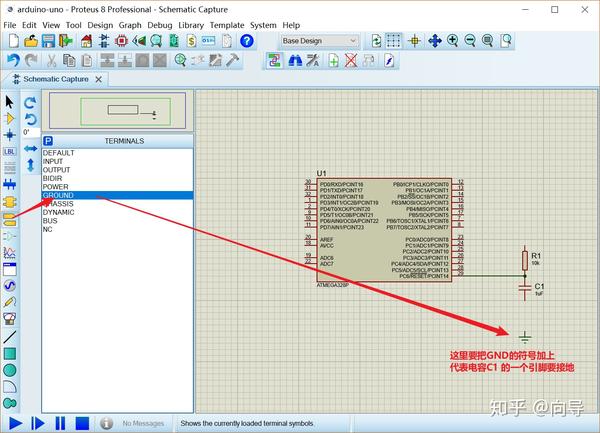Select the BUS terminal
Image resolution: width=600 pixels, height=433 pixels.
tap(117, 221)
